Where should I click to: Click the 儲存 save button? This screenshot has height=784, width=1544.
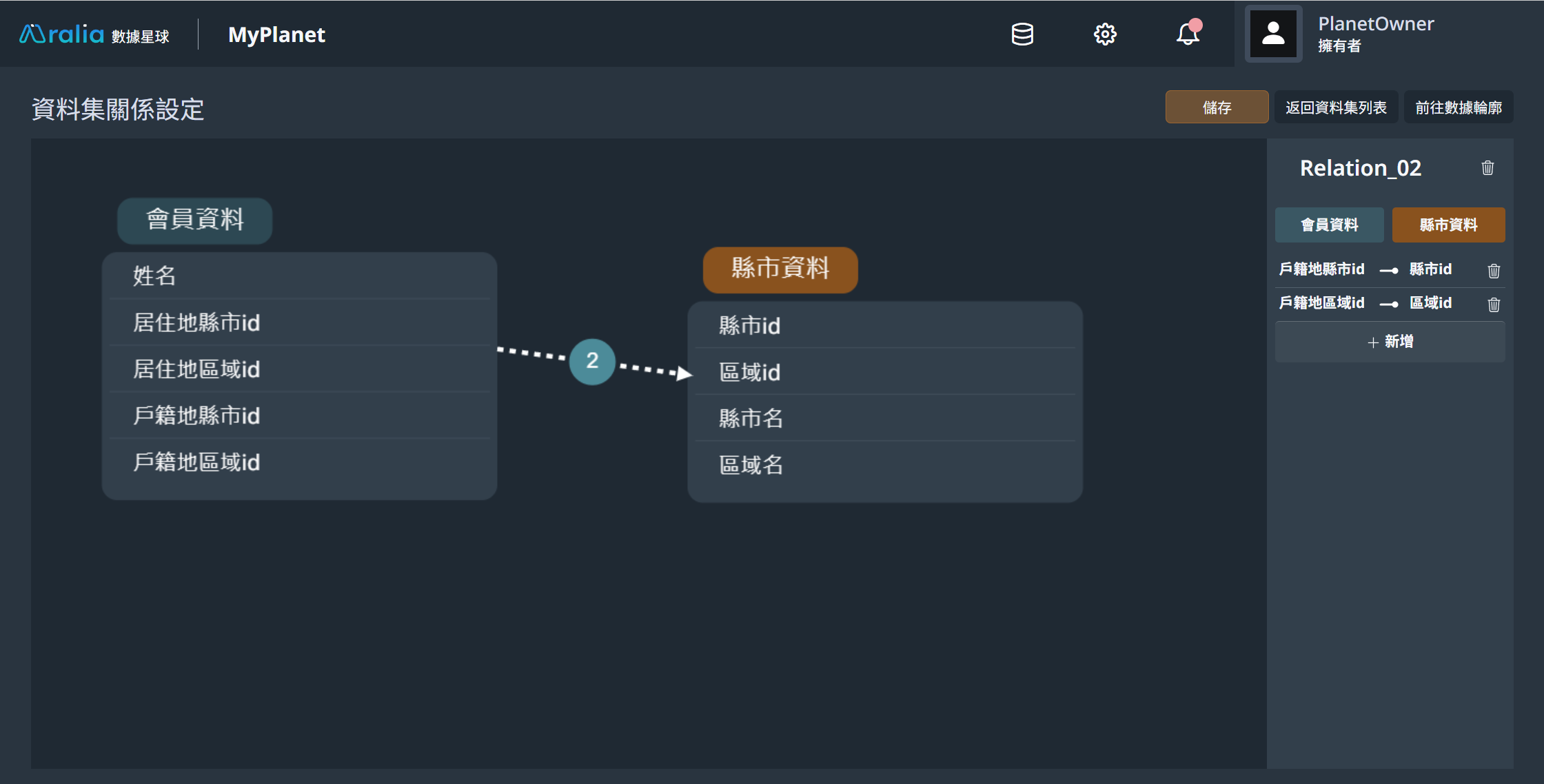pos(1217,107)
